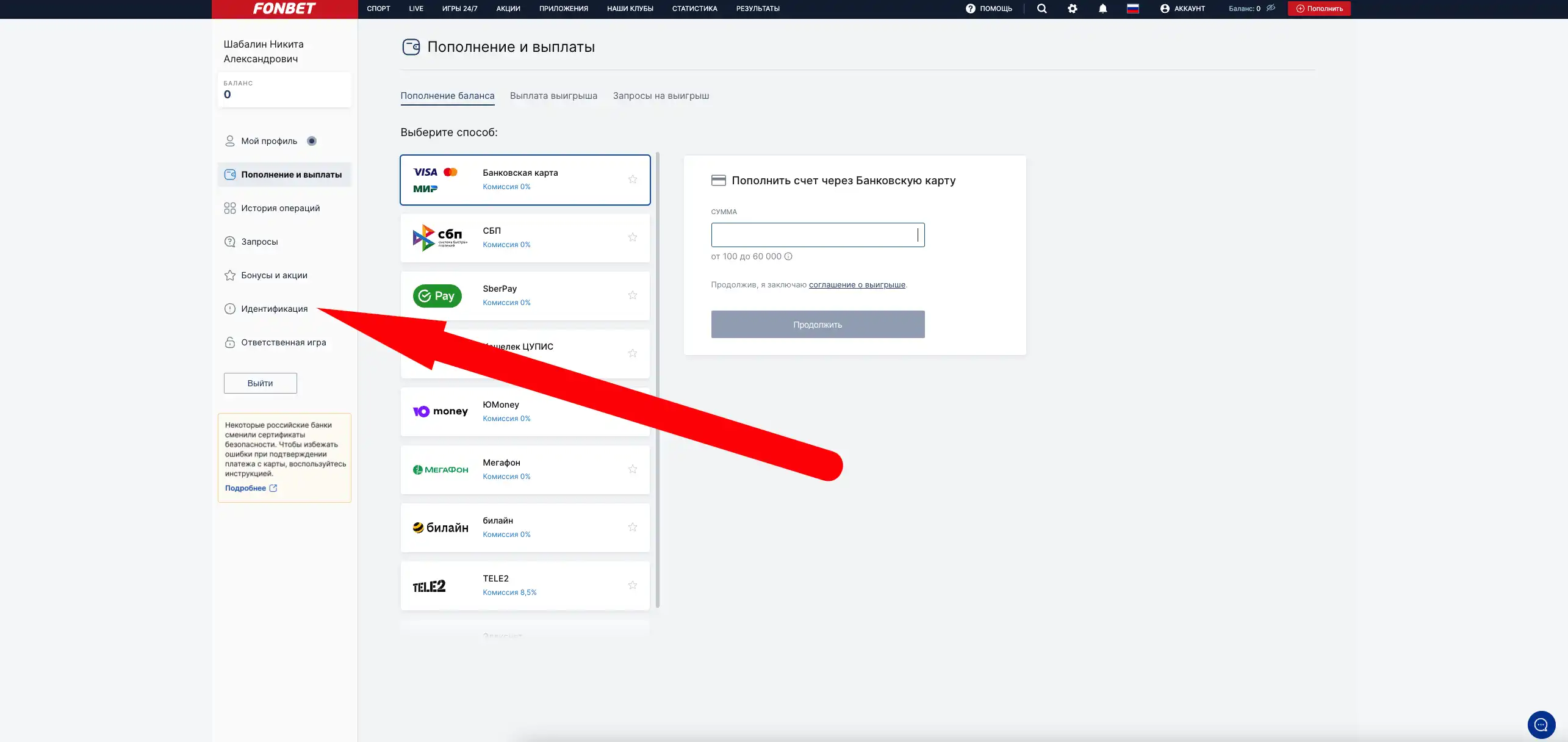Viewport: 1568px width, 742px height.
Task: Click the Мой профиль status dot
Action: [312, 141]
